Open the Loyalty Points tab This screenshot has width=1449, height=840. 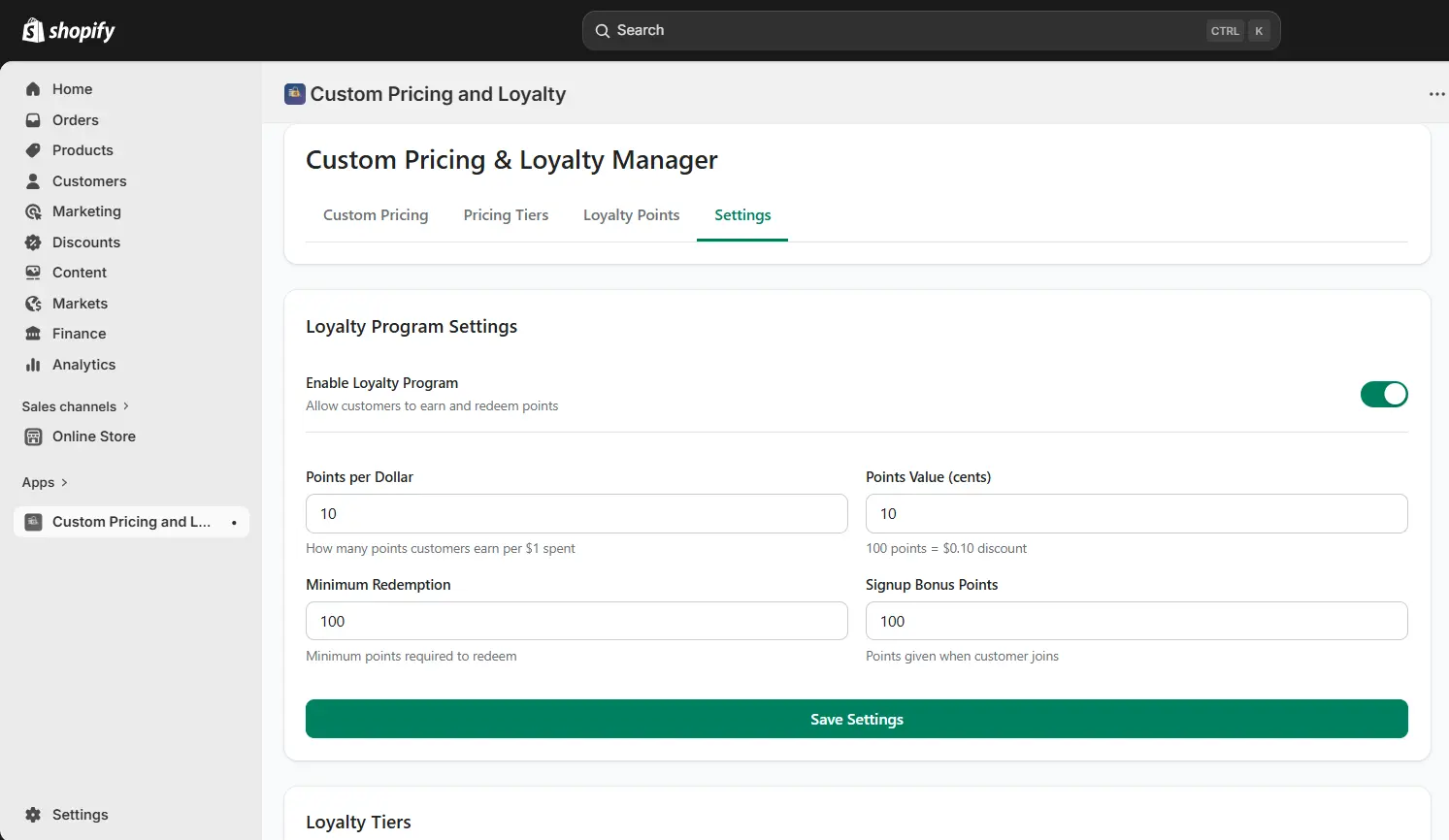pyautogui.click(x=631, y=214)
